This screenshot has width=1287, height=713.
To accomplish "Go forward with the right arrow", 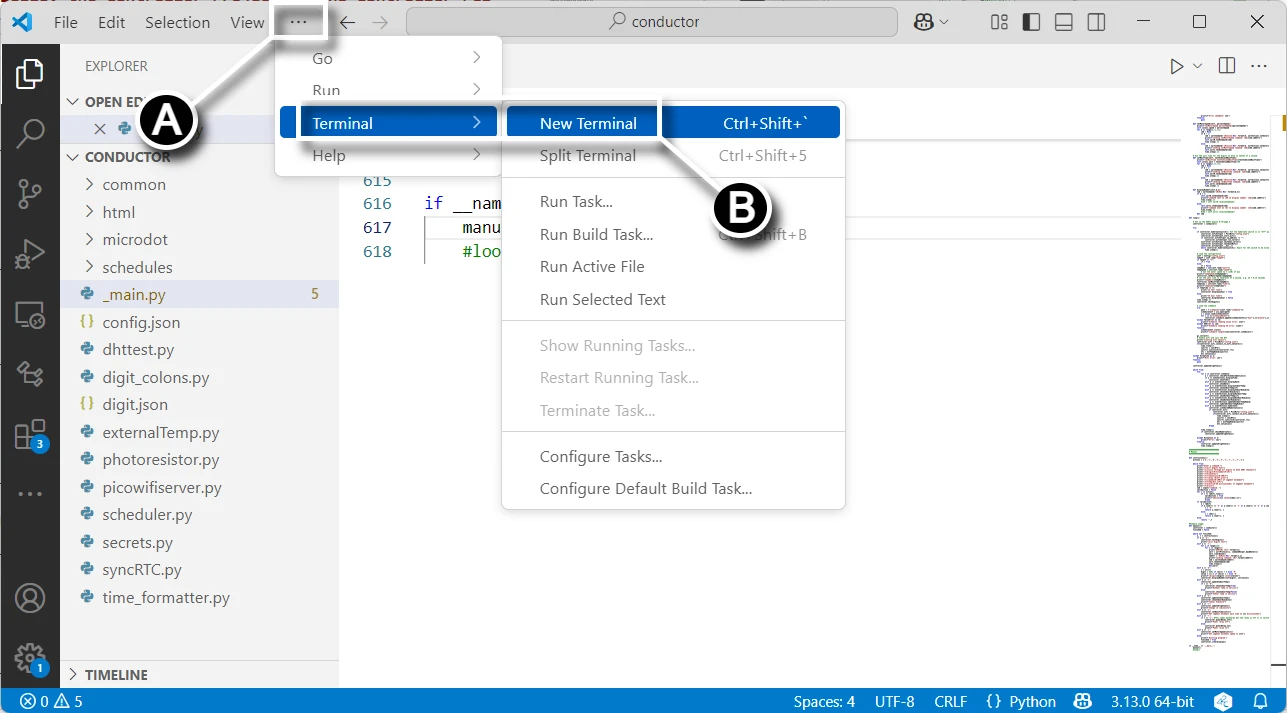I will tap(380, 22).
